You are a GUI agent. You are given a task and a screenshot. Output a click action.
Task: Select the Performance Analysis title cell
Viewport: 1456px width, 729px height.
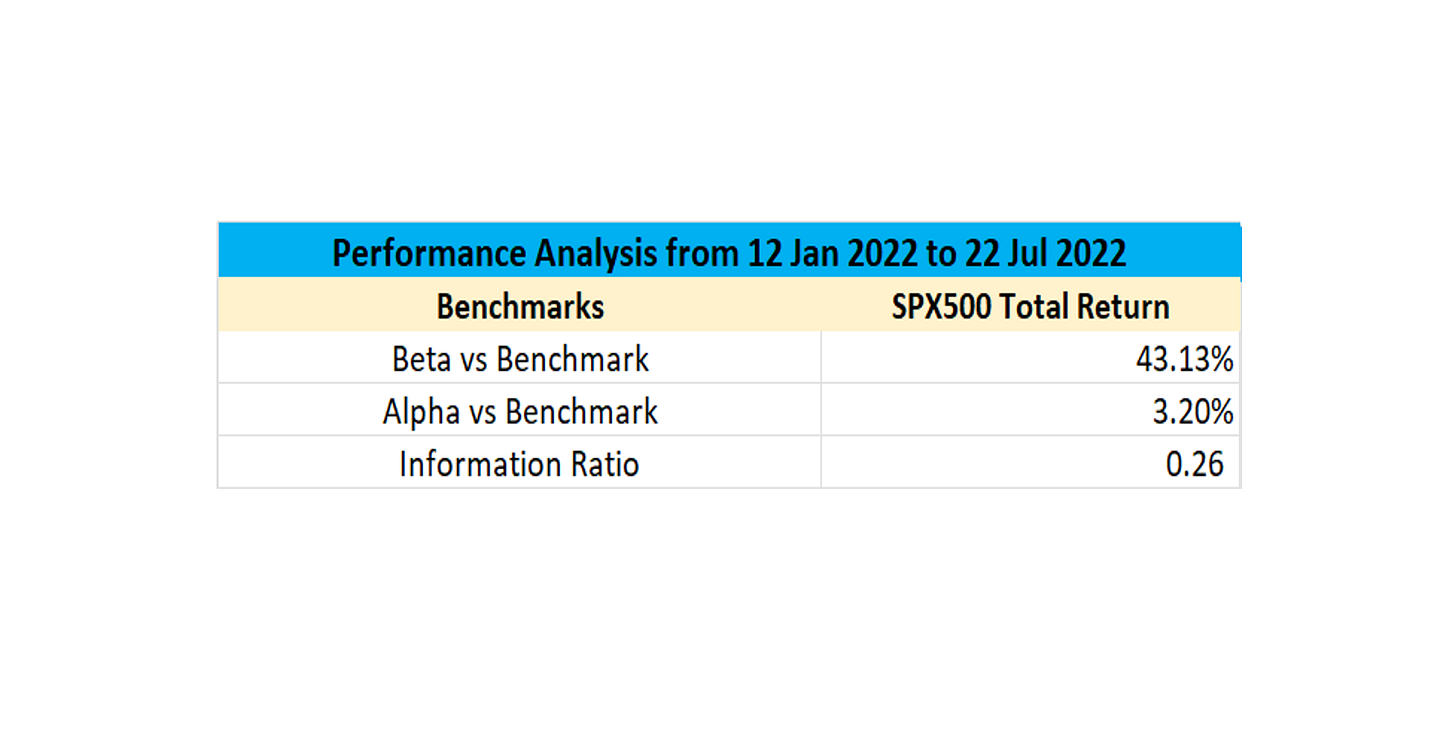click(729, 251)
